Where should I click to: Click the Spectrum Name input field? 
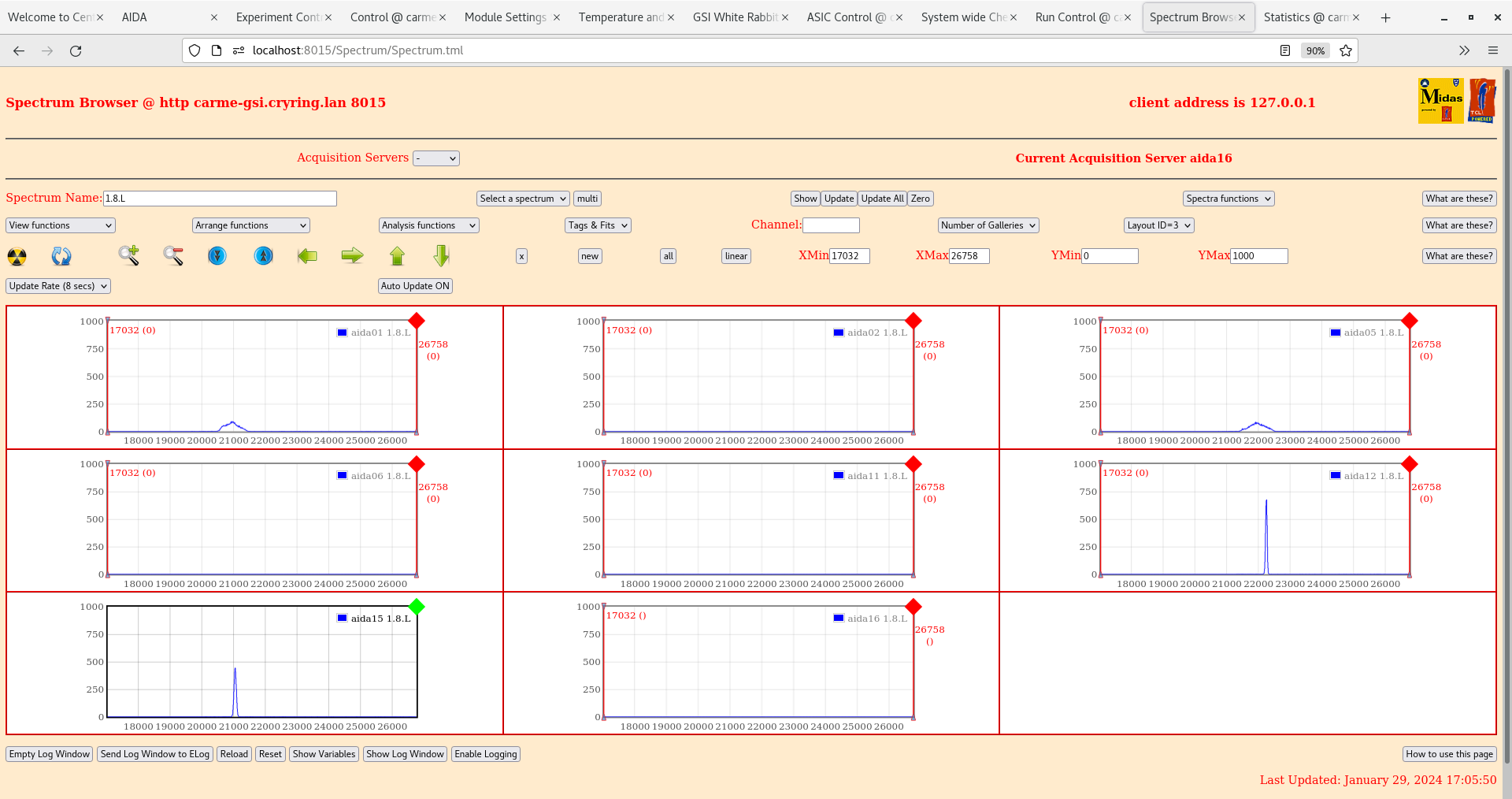220,198
